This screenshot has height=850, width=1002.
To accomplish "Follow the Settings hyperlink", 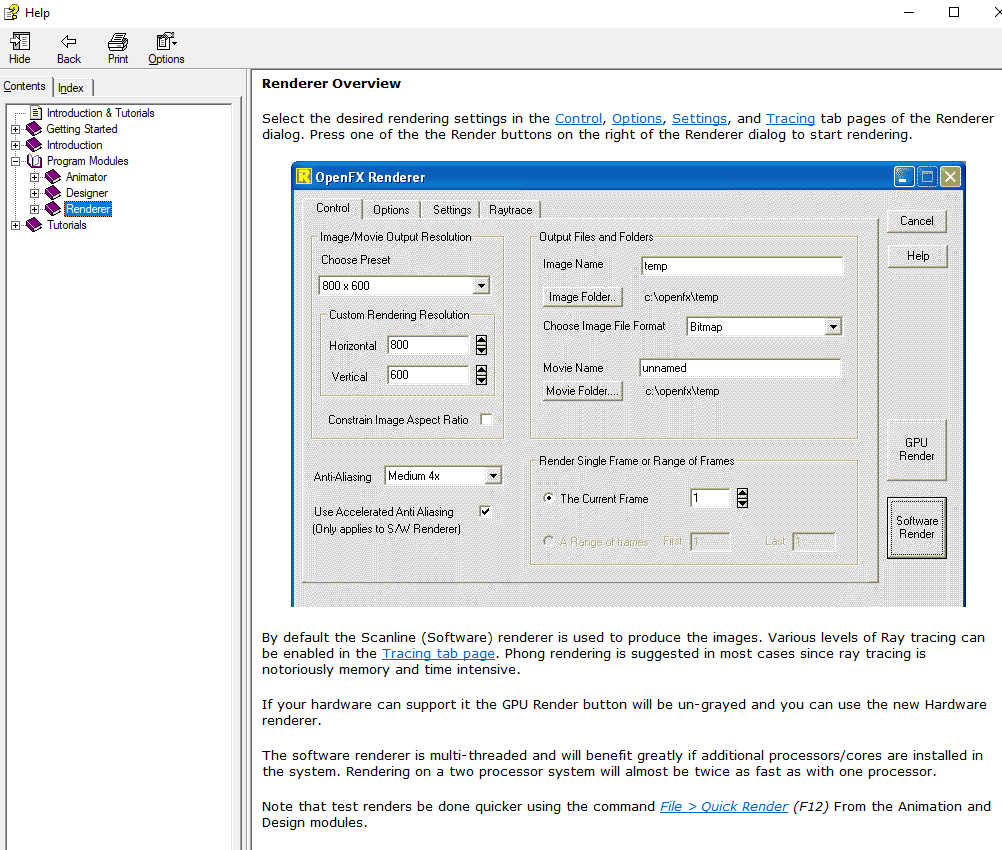I will pos(699,118).
